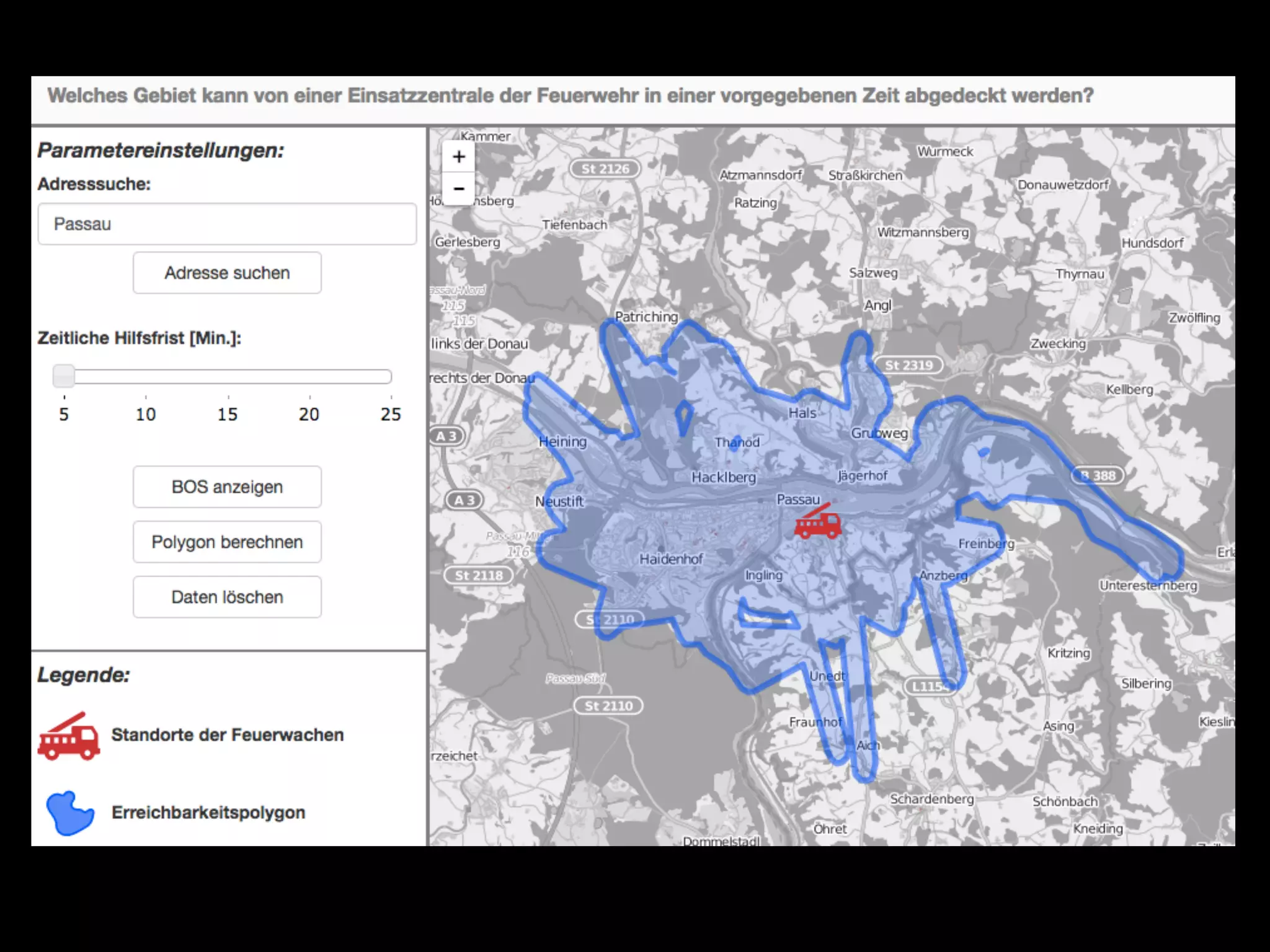Click the map zoom in plus button
The image size is (1270, 952).
click(x=458, y=157)
